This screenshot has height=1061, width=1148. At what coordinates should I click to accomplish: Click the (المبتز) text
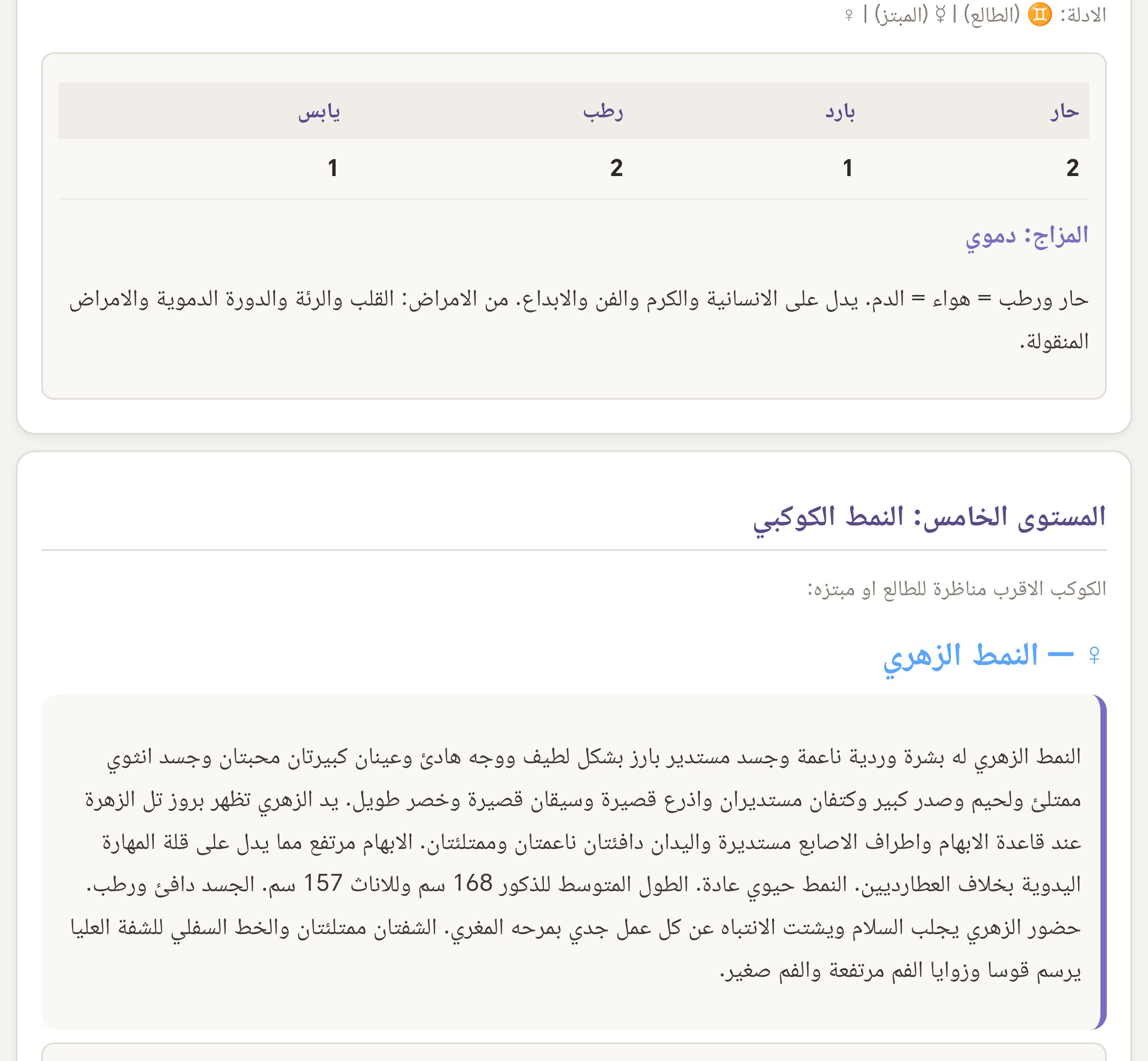901,15
